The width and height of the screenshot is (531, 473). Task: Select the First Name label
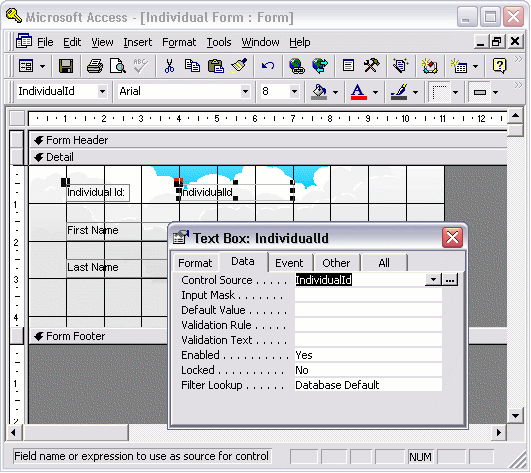[93, 231]
